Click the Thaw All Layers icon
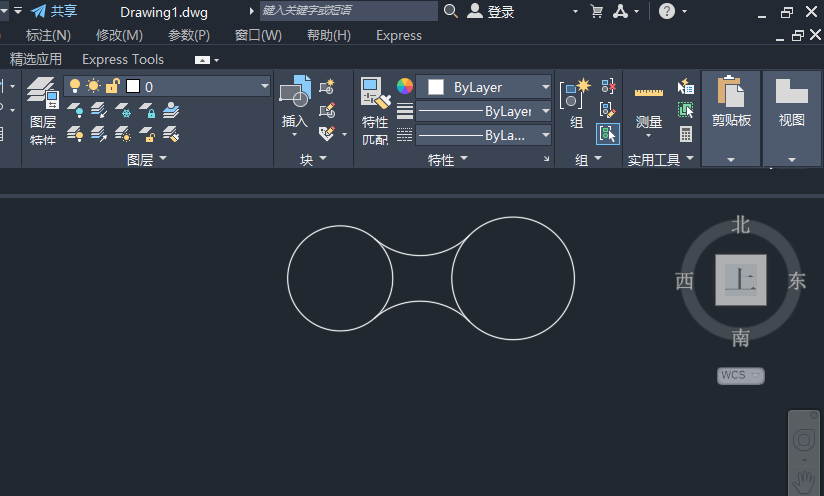The height and width of the screenshot is (496, 824). point(123,135)
